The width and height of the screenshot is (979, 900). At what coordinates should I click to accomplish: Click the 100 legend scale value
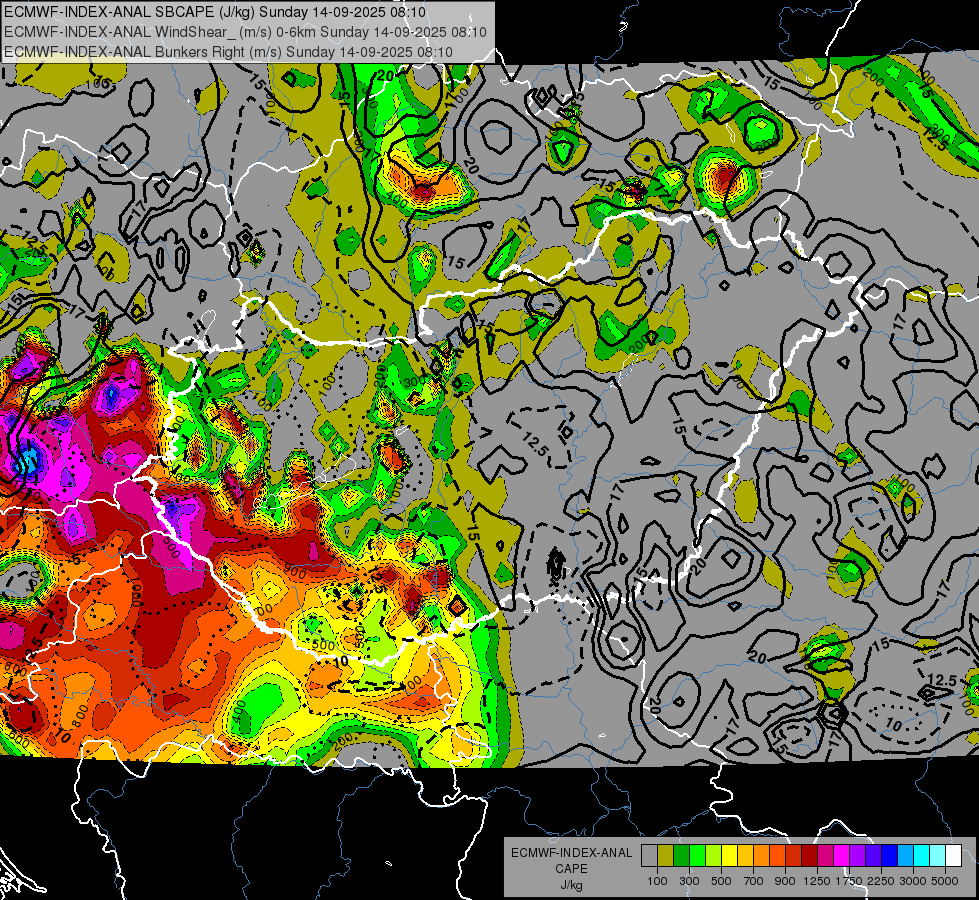coord(657,881)
